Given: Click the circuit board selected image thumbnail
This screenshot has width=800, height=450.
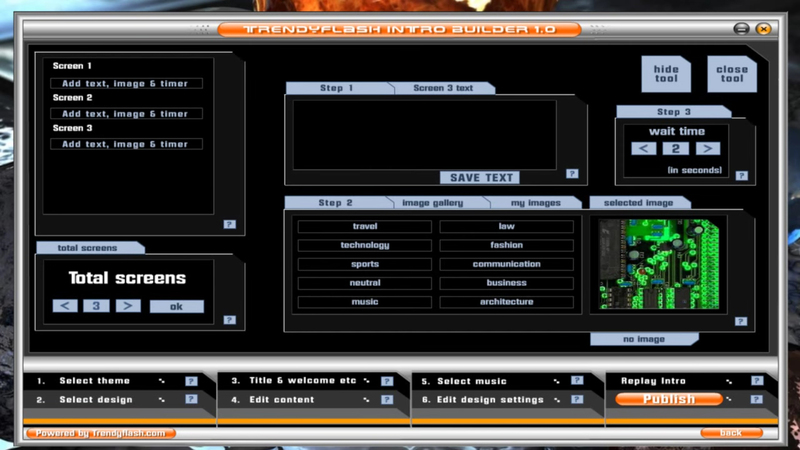Looking at the screenshot, I should click(659, 264).
